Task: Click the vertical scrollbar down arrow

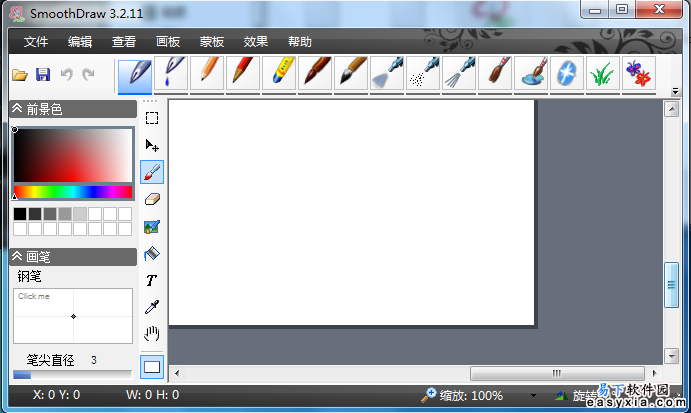Action: (671, 355)
